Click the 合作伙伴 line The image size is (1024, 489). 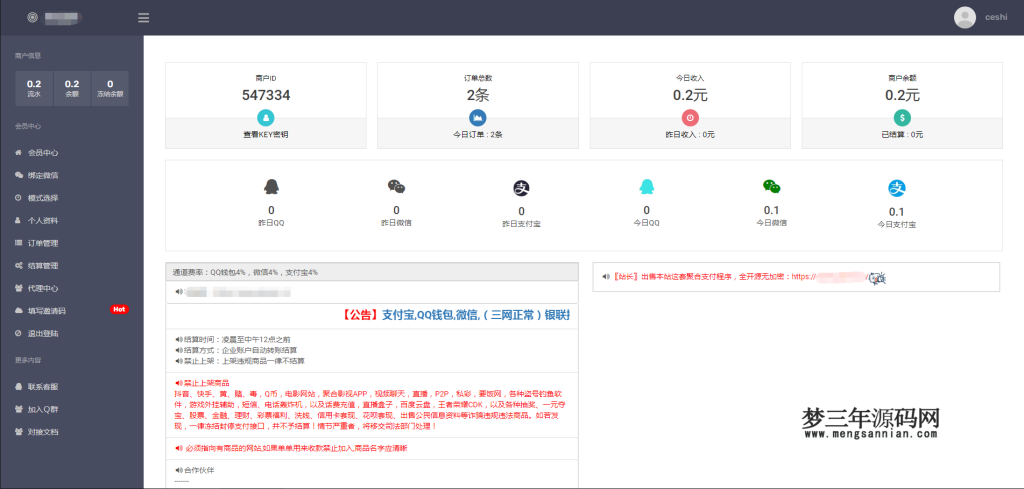[195, 470]
